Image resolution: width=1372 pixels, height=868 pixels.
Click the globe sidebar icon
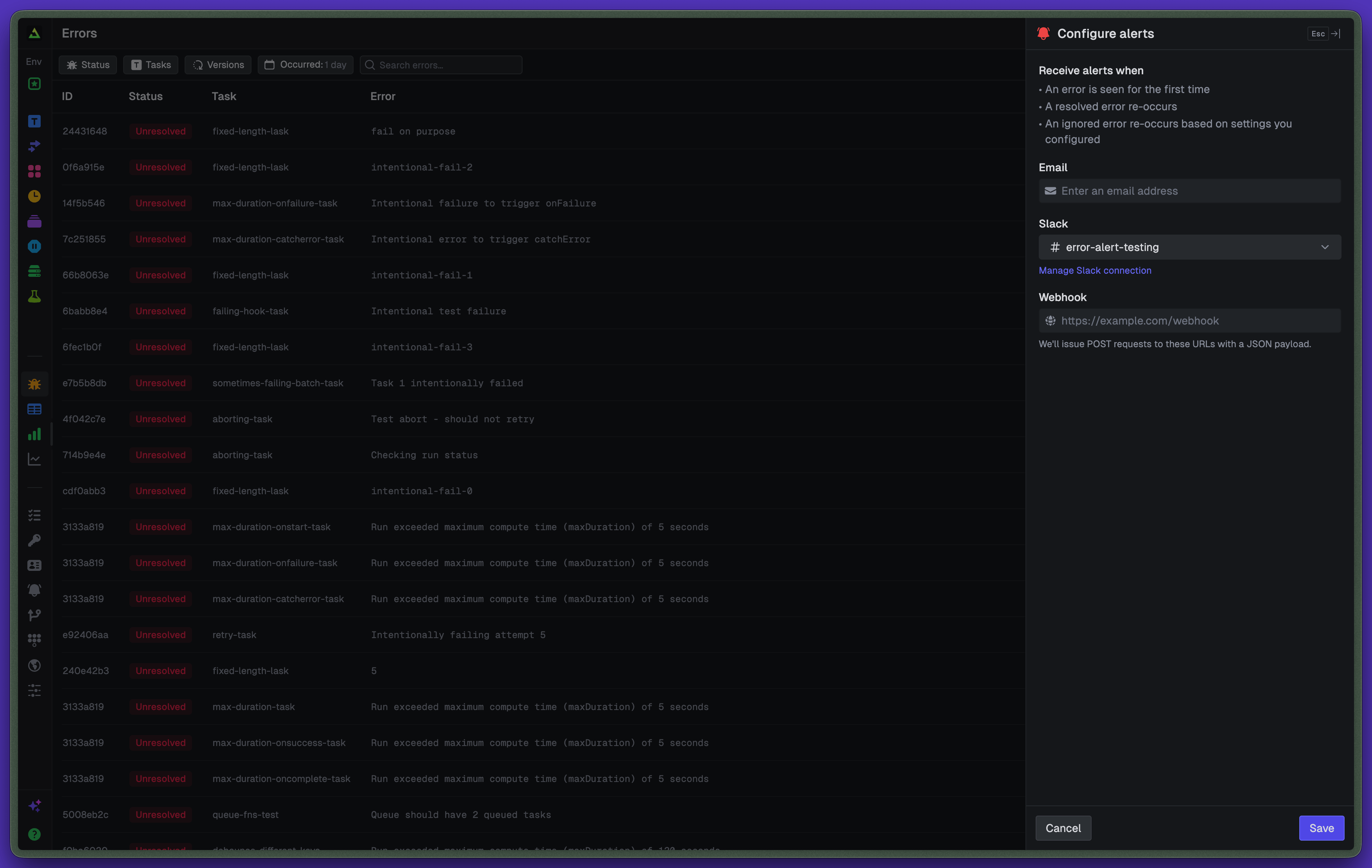point(34,665)
